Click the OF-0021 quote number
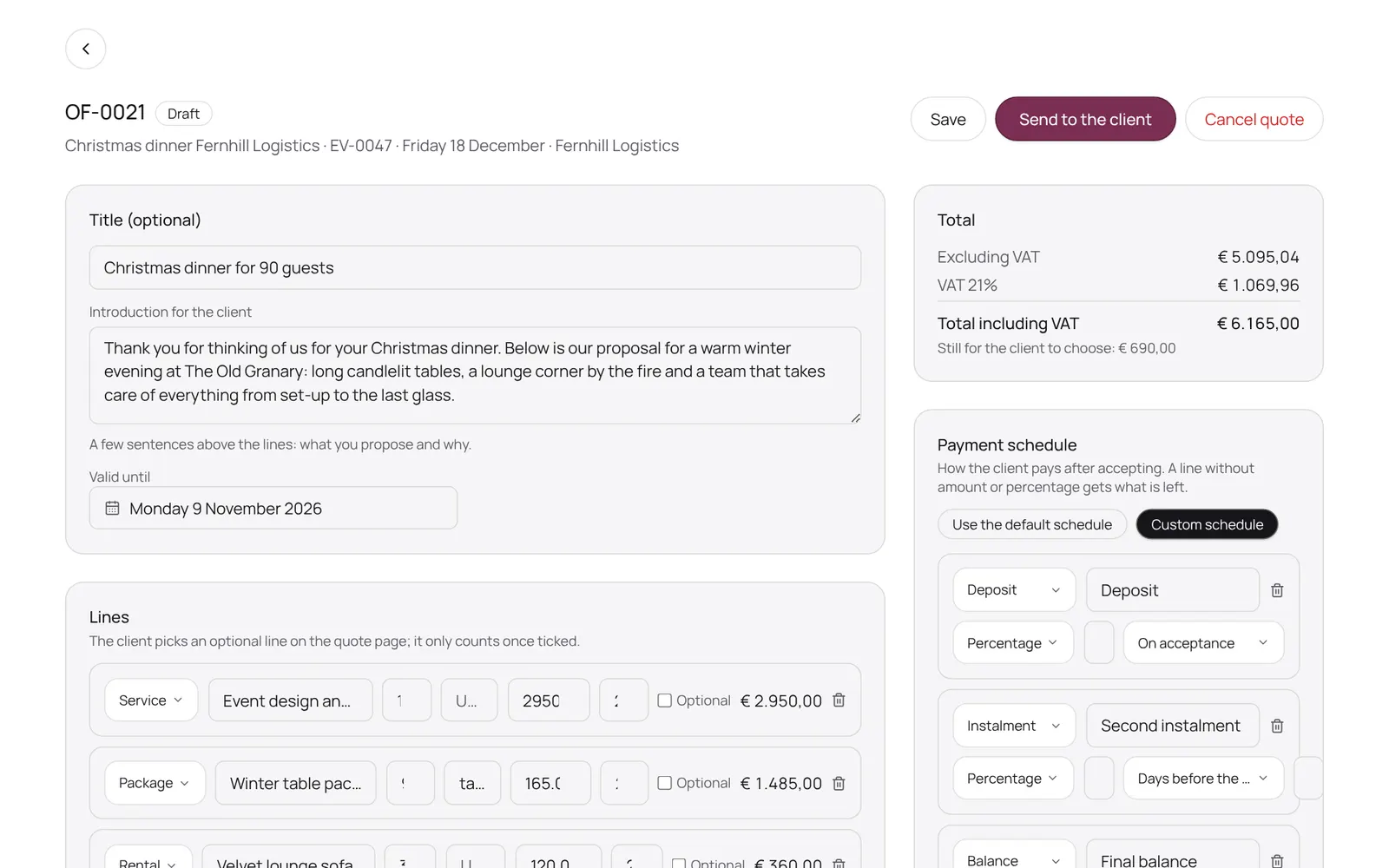The image size is (1389, 868). click(105, 113)
